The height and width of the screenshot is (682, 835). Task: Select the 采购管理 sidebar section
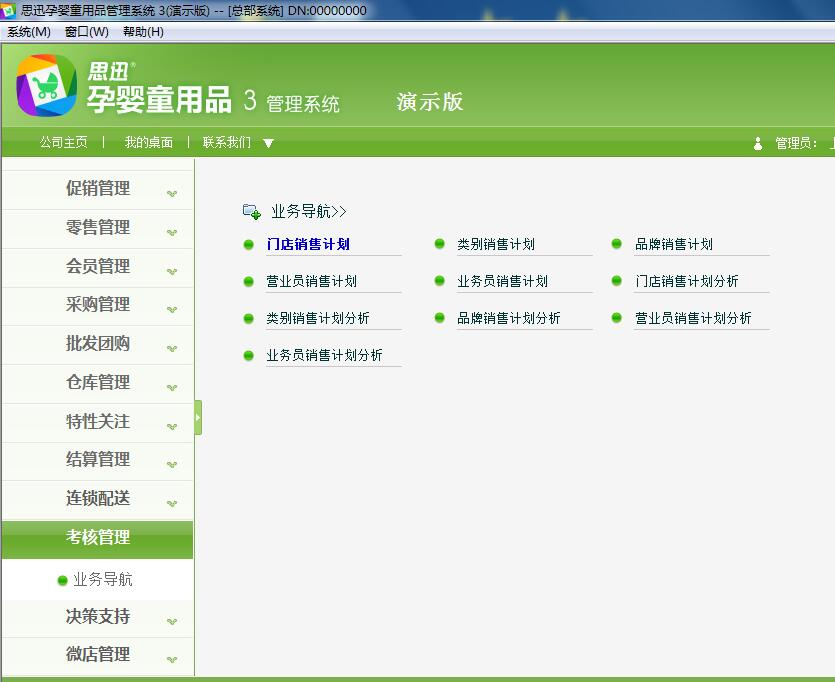[x=97, y=305]
